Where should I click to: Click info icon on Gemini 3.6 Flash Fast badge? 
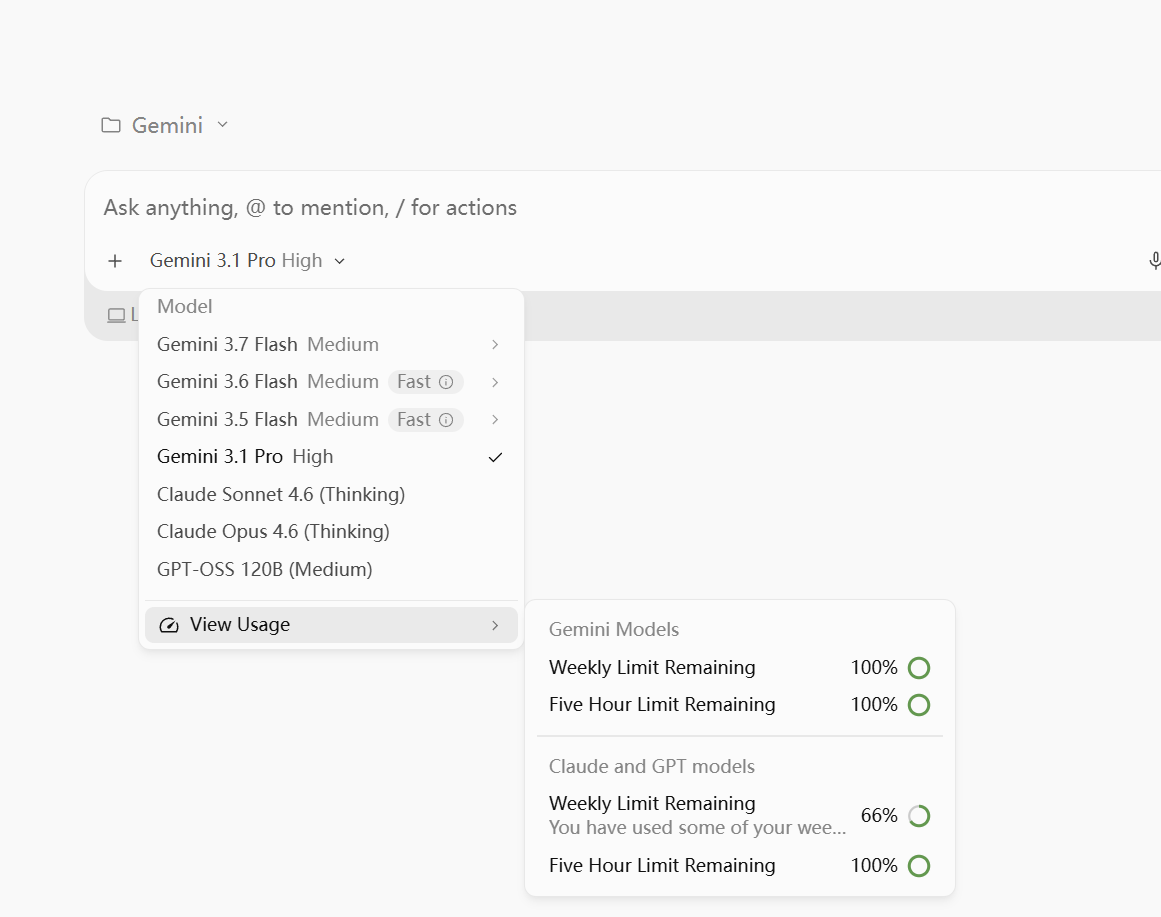coord(446,382)
